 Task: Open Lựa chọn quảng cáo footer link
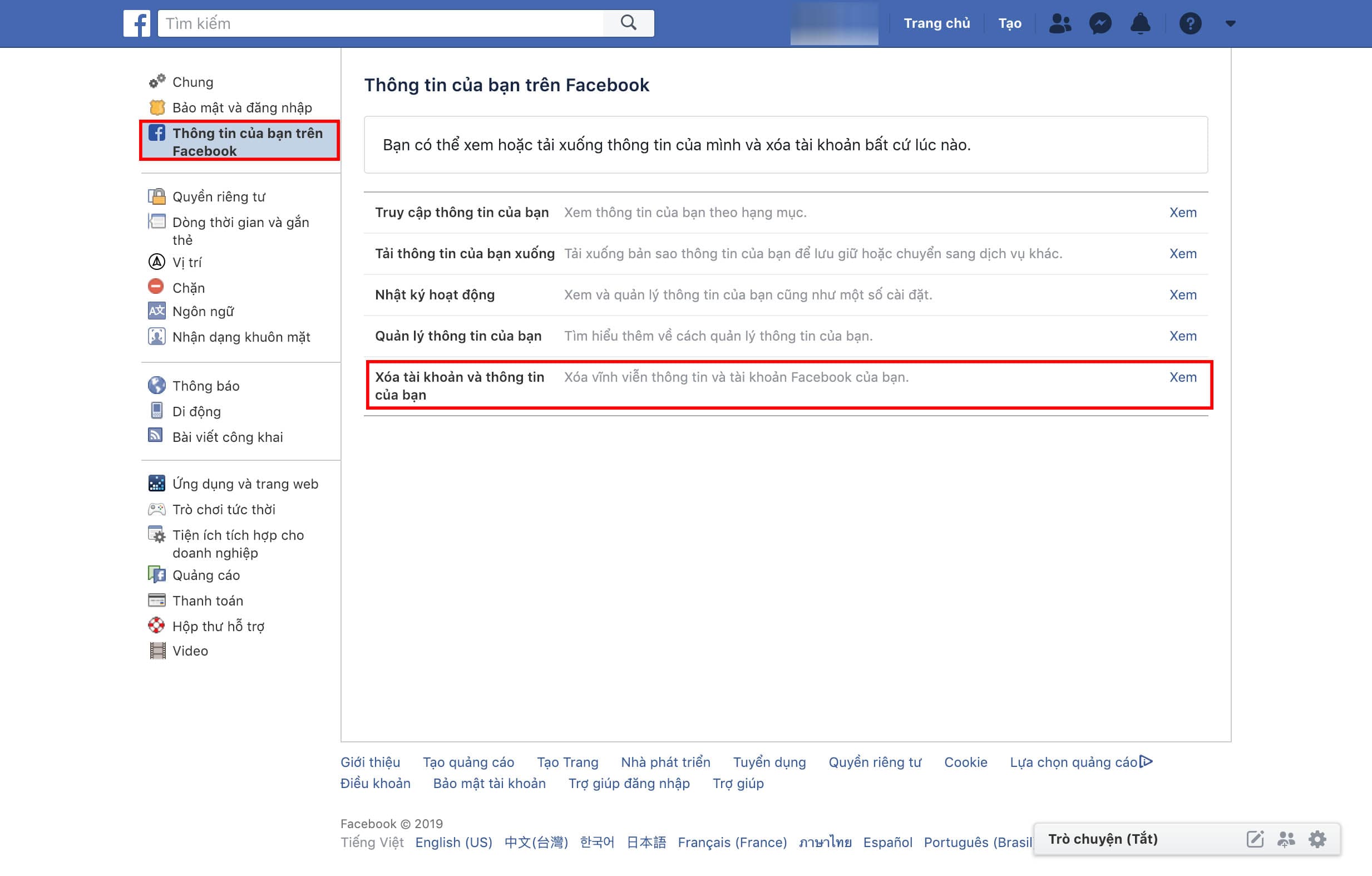pos(1081,762)
